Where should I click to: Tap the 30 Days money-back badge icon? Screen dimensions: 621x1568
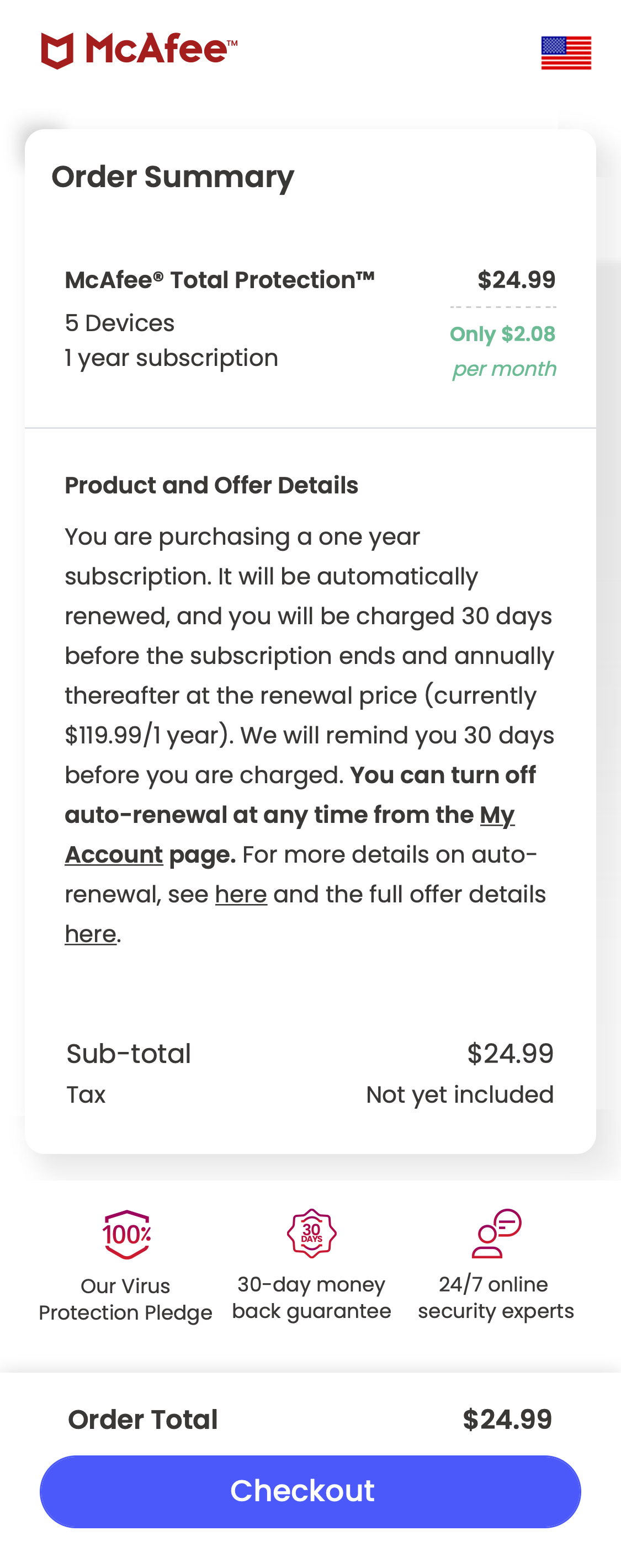tap(312, 1233)
